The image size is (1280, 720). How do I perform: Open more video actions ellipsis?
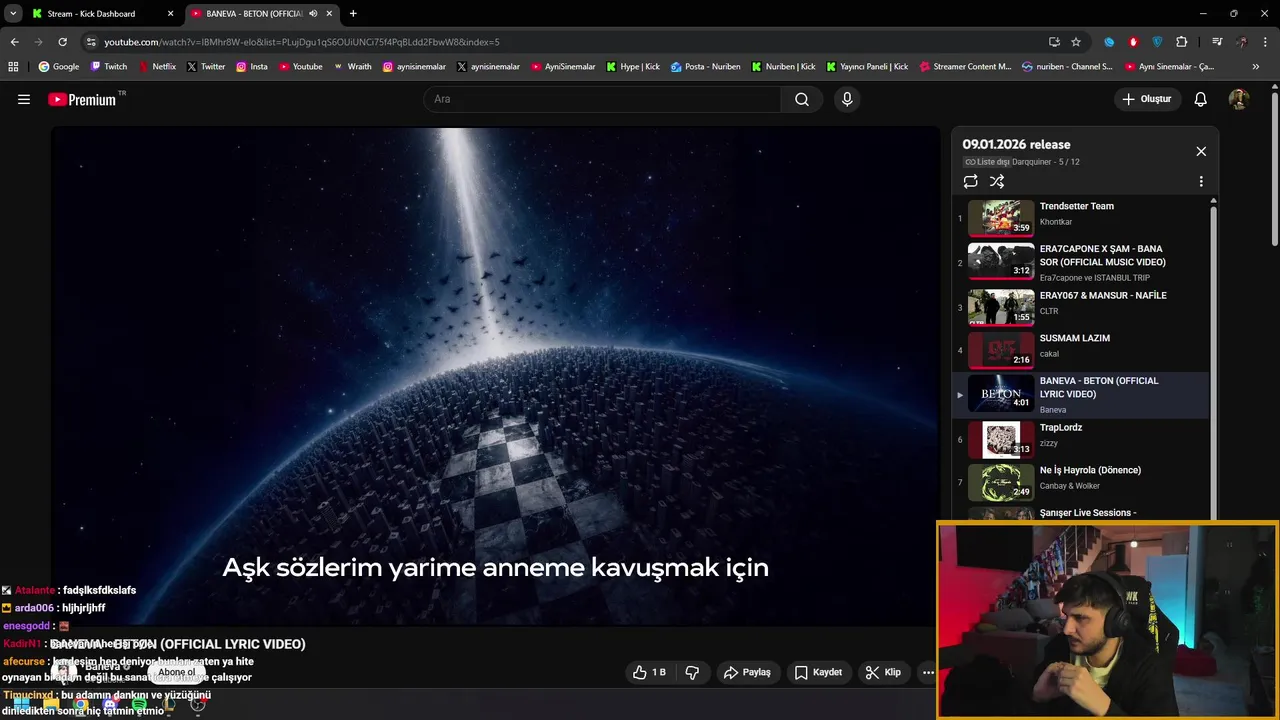point(928,672)
